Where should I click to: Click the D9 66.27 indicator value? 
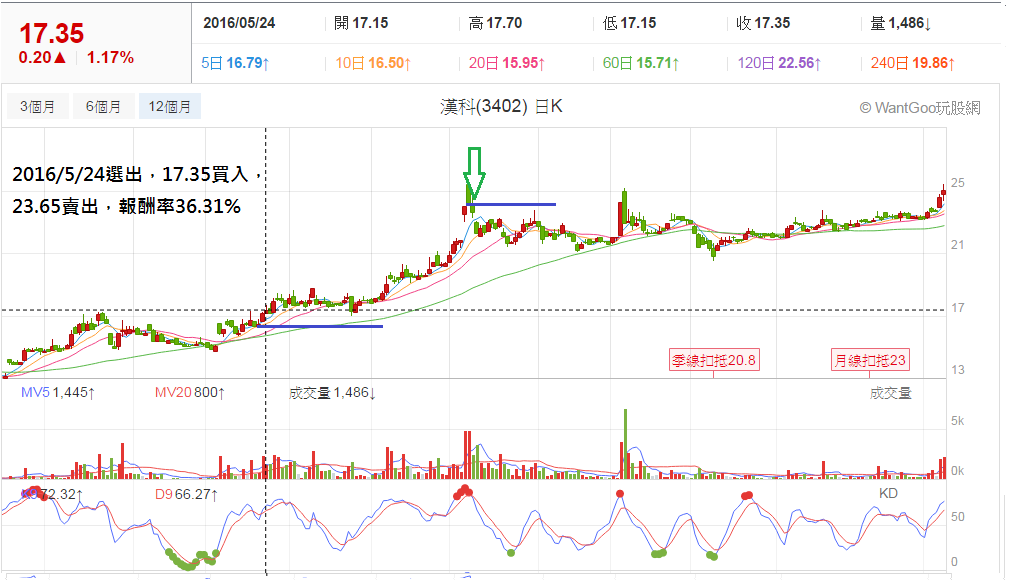pyautogui.click(x=187, y=494)
